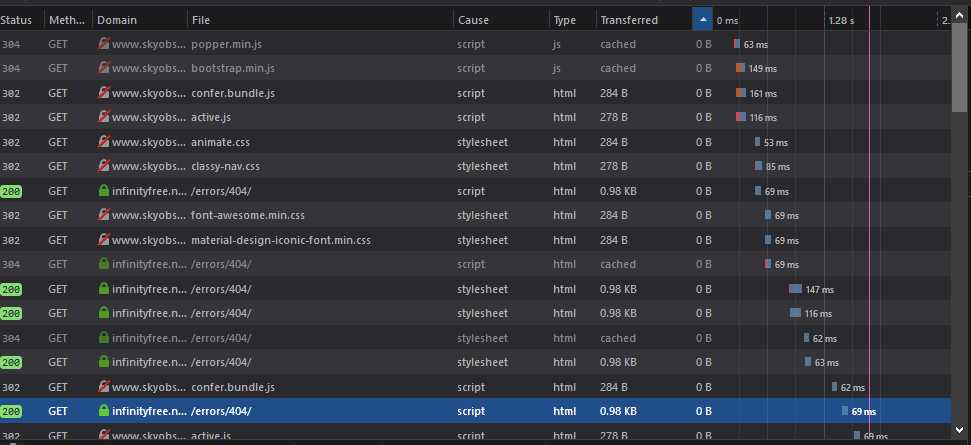The image size is (971, 445).
Task: Click insecure lock icon in font-awesome.min.css row
Action: (x=104, y=215)
